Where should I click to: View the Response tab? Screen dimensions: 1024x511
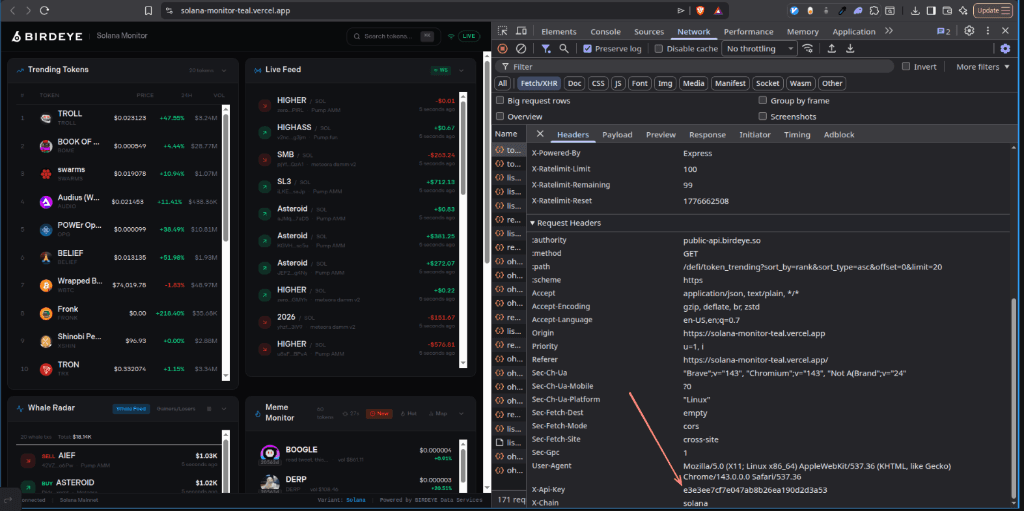707,135
